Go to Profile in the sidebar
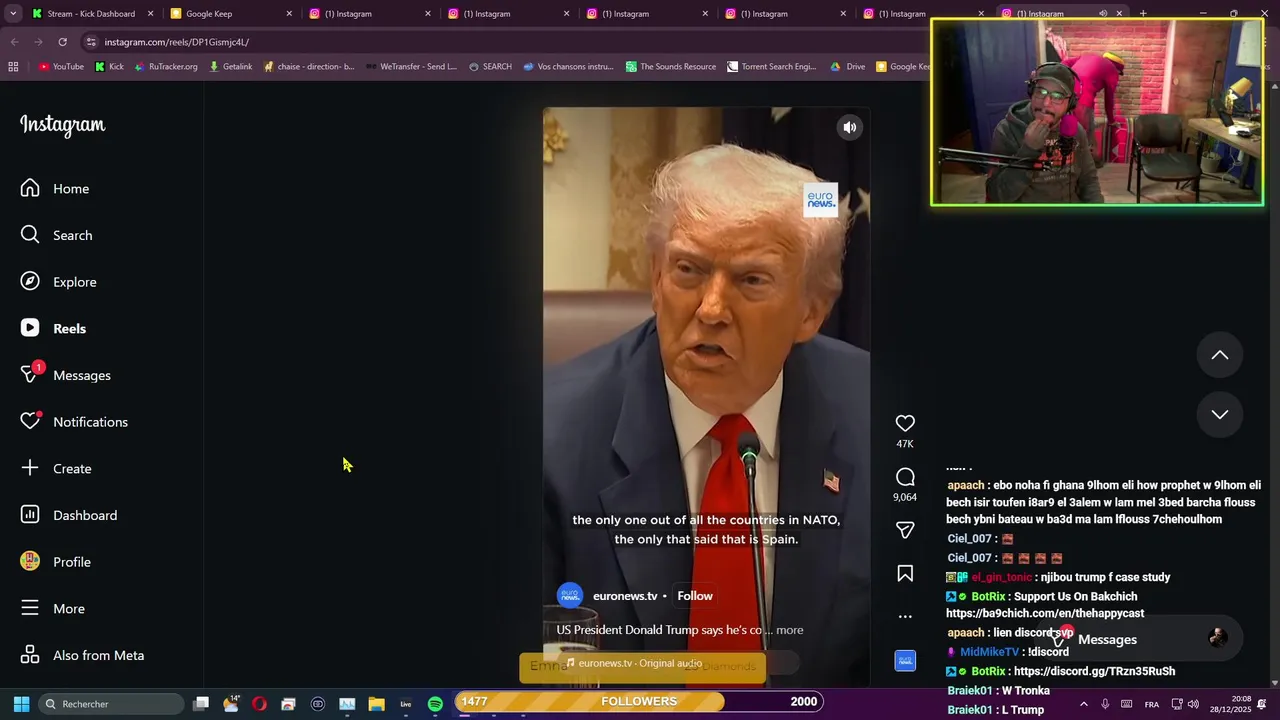 tap(56, 562)
